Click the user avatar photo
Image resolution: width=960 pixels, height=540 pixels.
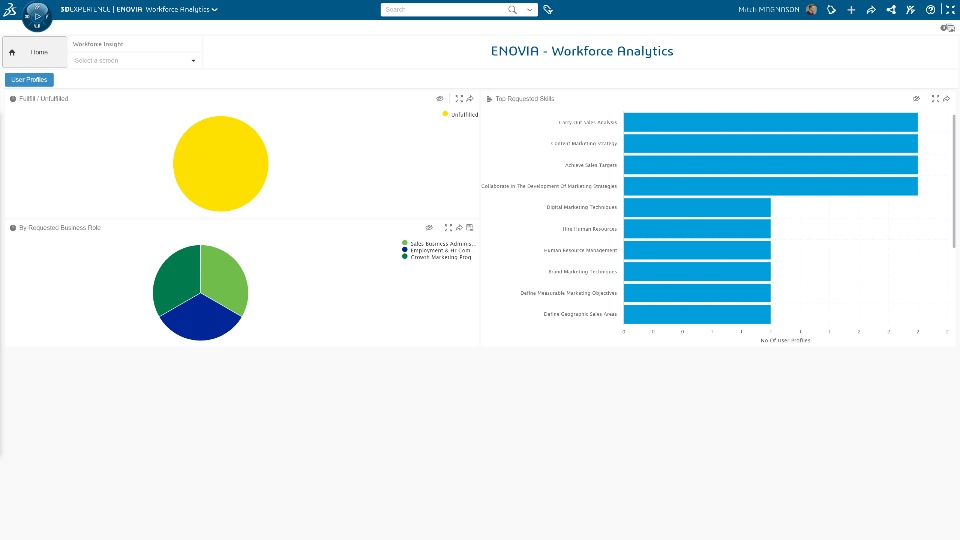pyautogui.click(x=812, y=10)
